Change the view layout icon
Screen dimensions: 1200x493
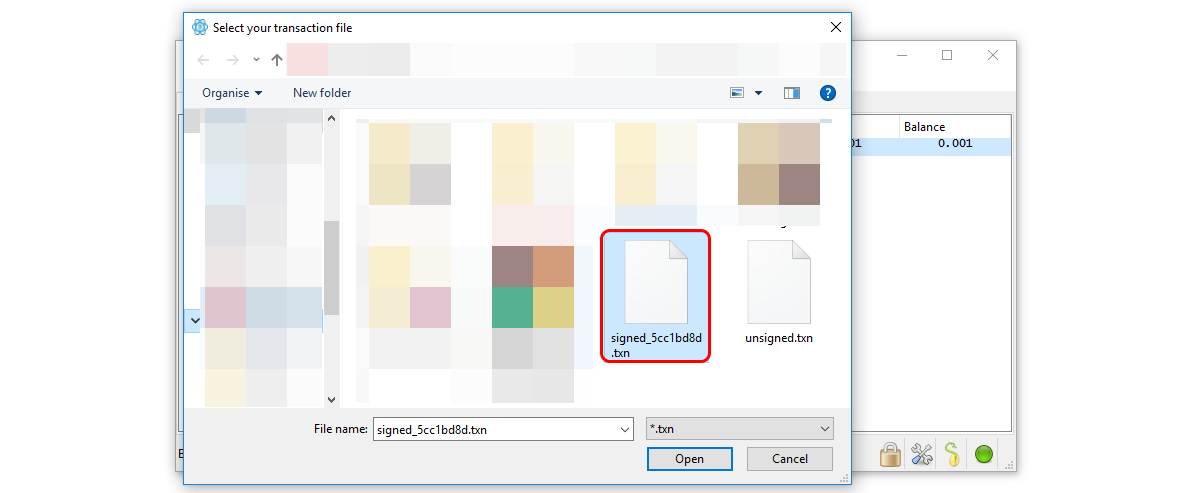click(737, 93)
